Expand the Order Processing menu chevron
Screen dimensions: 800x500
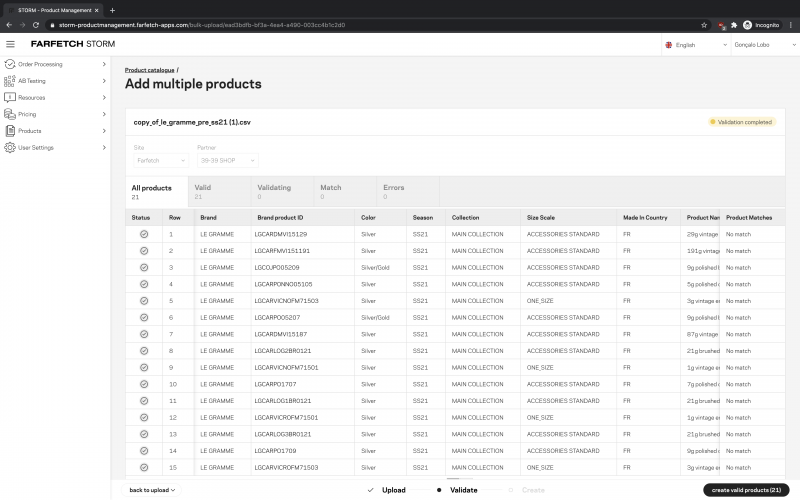[104, 64]
